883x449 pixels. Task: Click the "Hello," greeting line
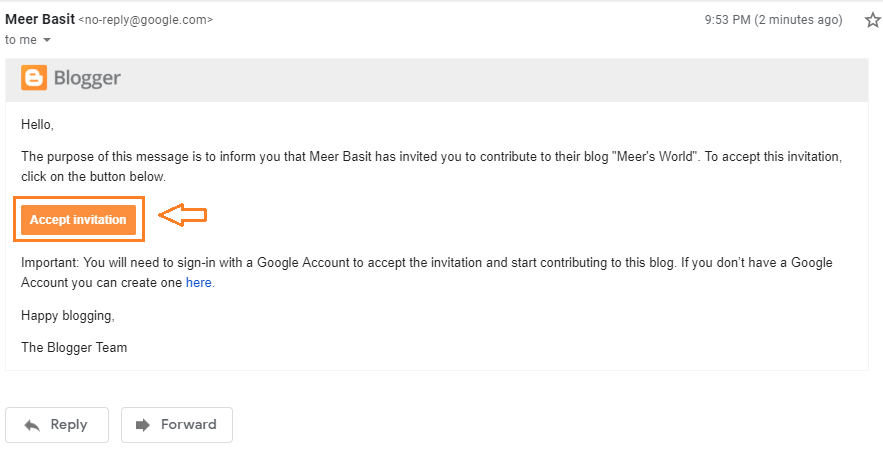pos(37,125)
